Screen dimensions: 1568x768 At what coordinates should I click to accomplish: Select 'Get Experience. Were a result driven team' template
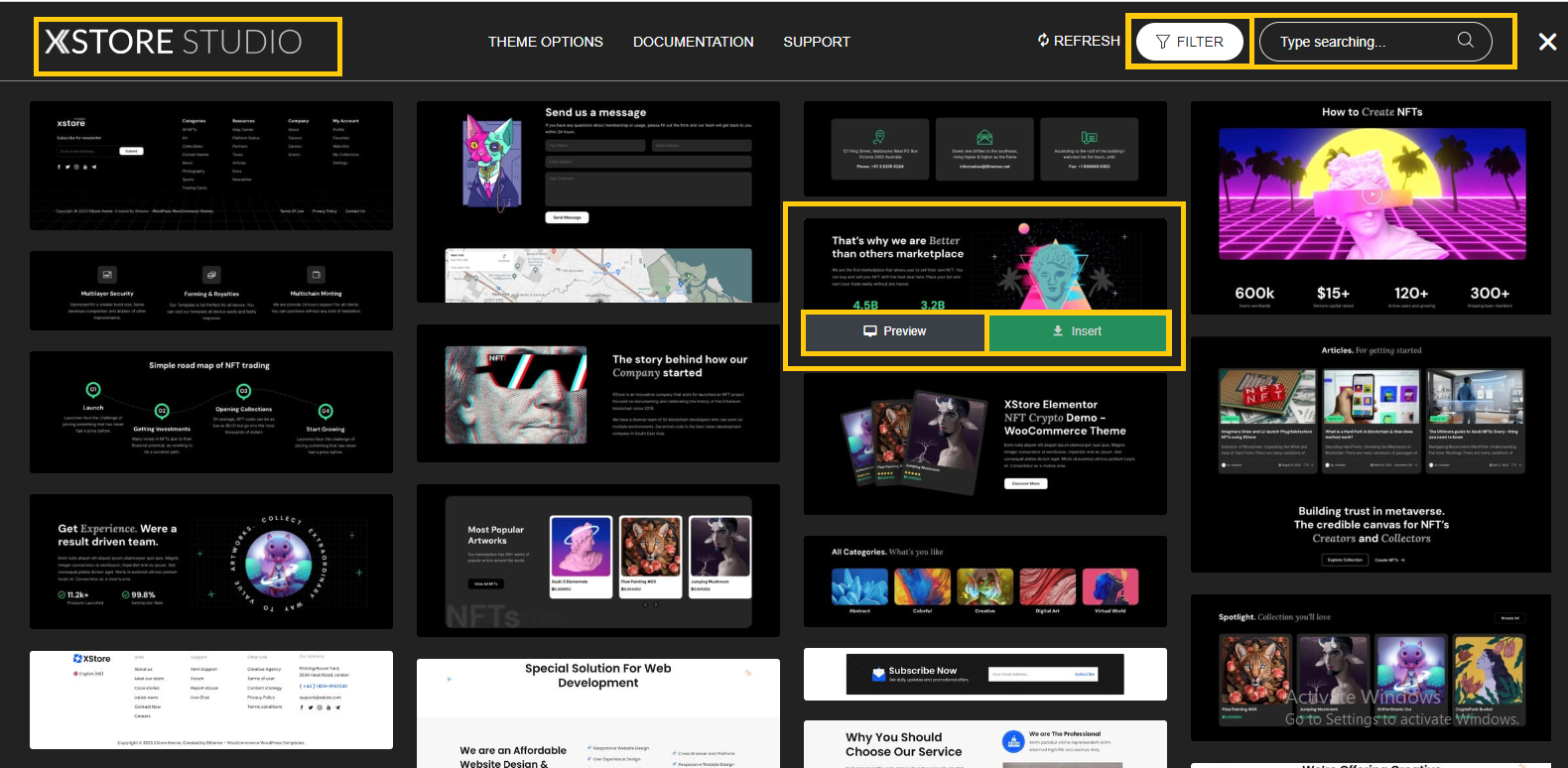pos(211,562)
